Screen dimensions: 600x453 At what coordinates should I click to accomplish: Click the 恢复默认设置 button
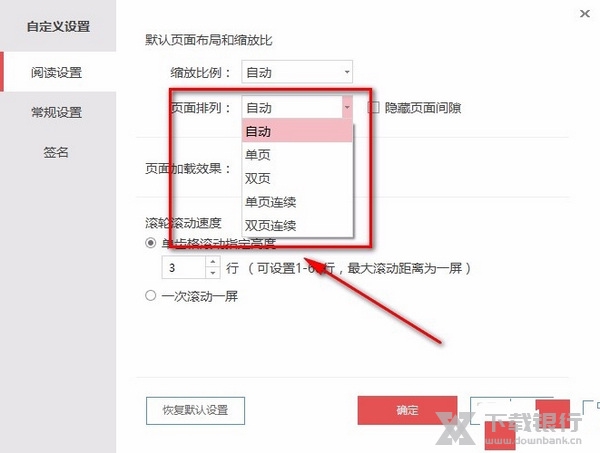[x=195, y=411]
